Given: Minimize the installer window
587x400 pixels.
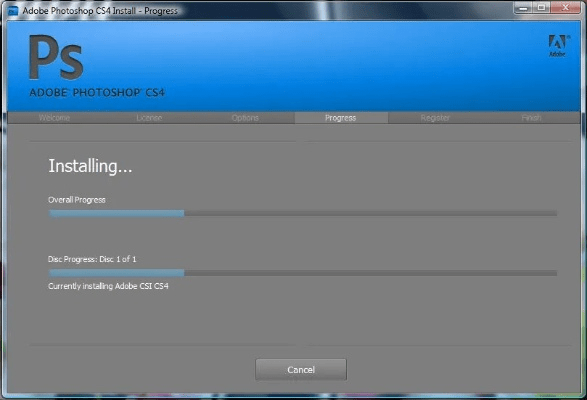Looking at the screenshot, I should [x=523, y=7].
